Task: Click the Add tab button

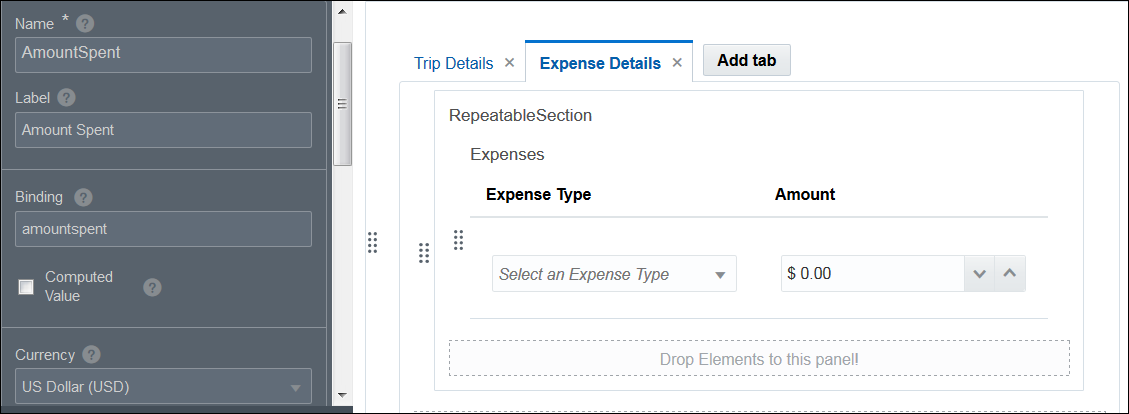Action: tap(747, 60)
